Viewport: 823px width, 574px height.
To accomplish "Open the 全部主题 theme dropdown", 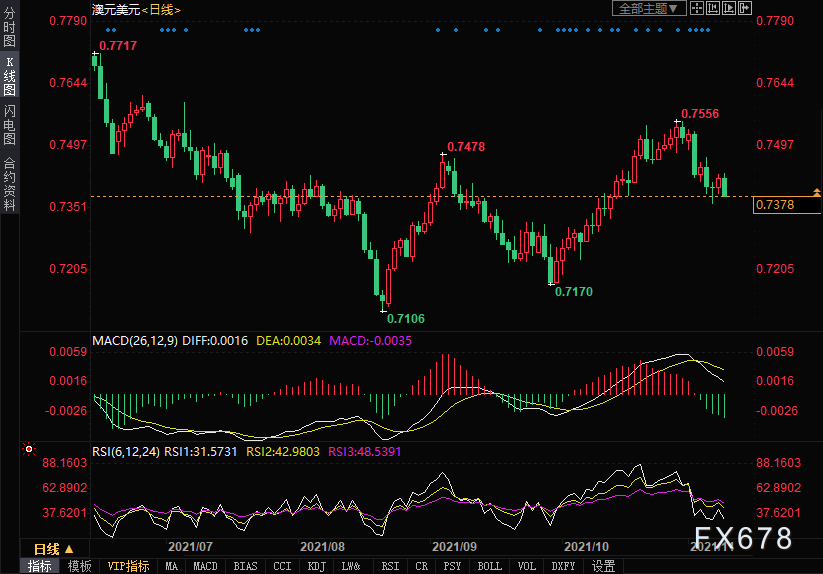I will point(648,8).
